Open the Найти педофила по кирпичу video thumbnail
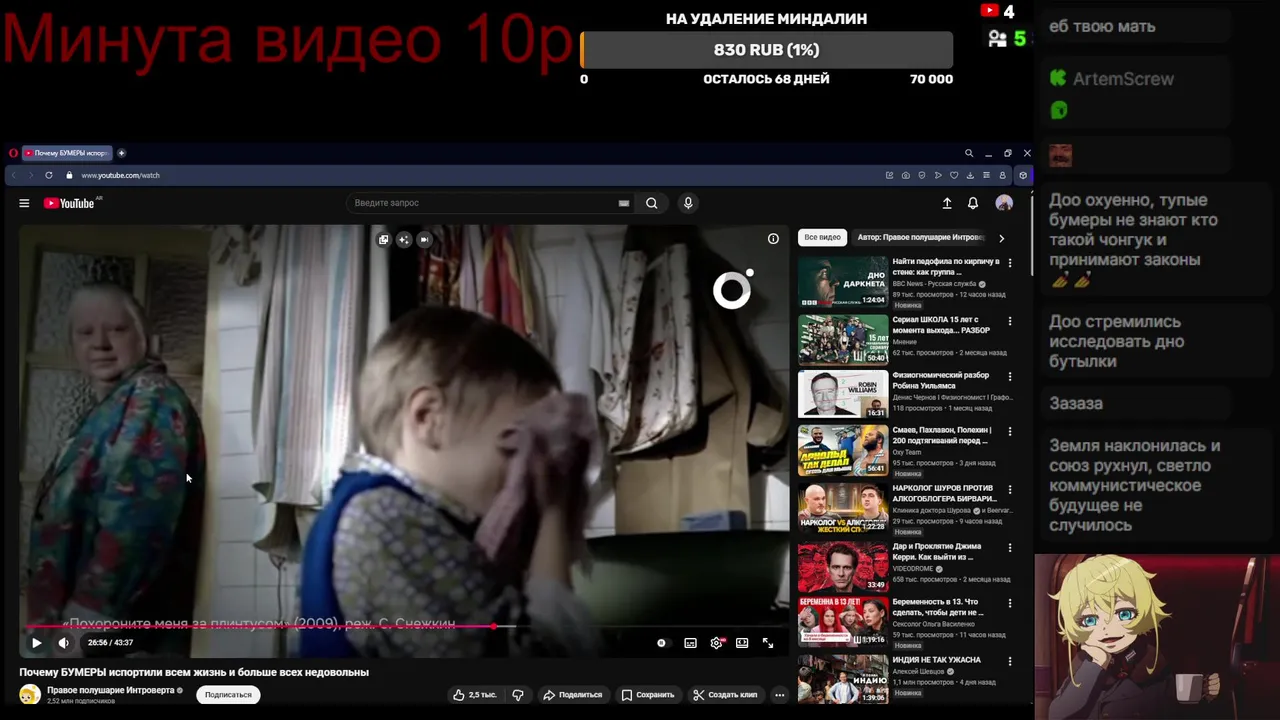Image resolution: width=1280 pixels, height=720 pixels. pyautogui.click(x=843, y=282)
